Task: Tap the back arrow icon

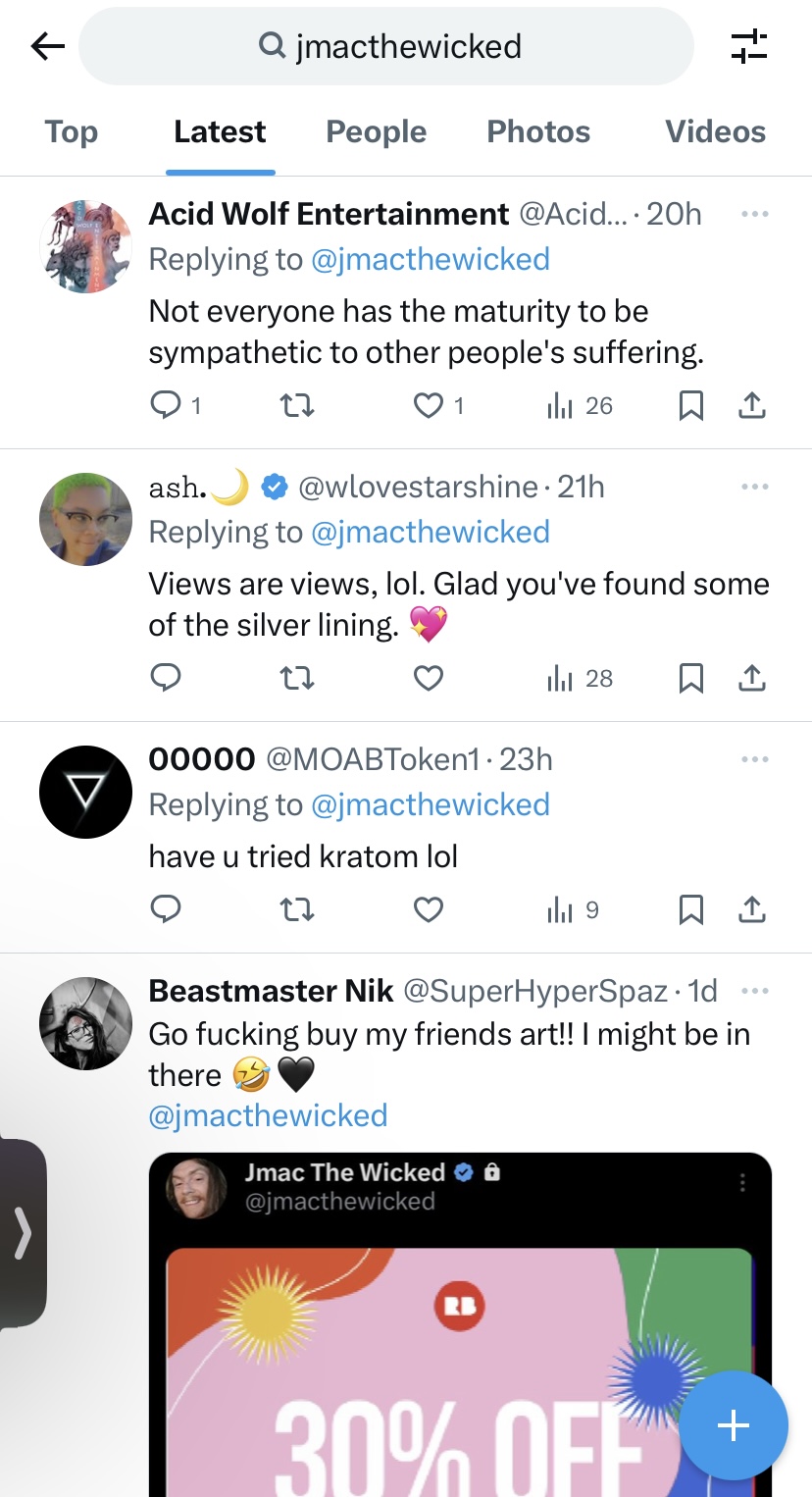Action: 47,46
